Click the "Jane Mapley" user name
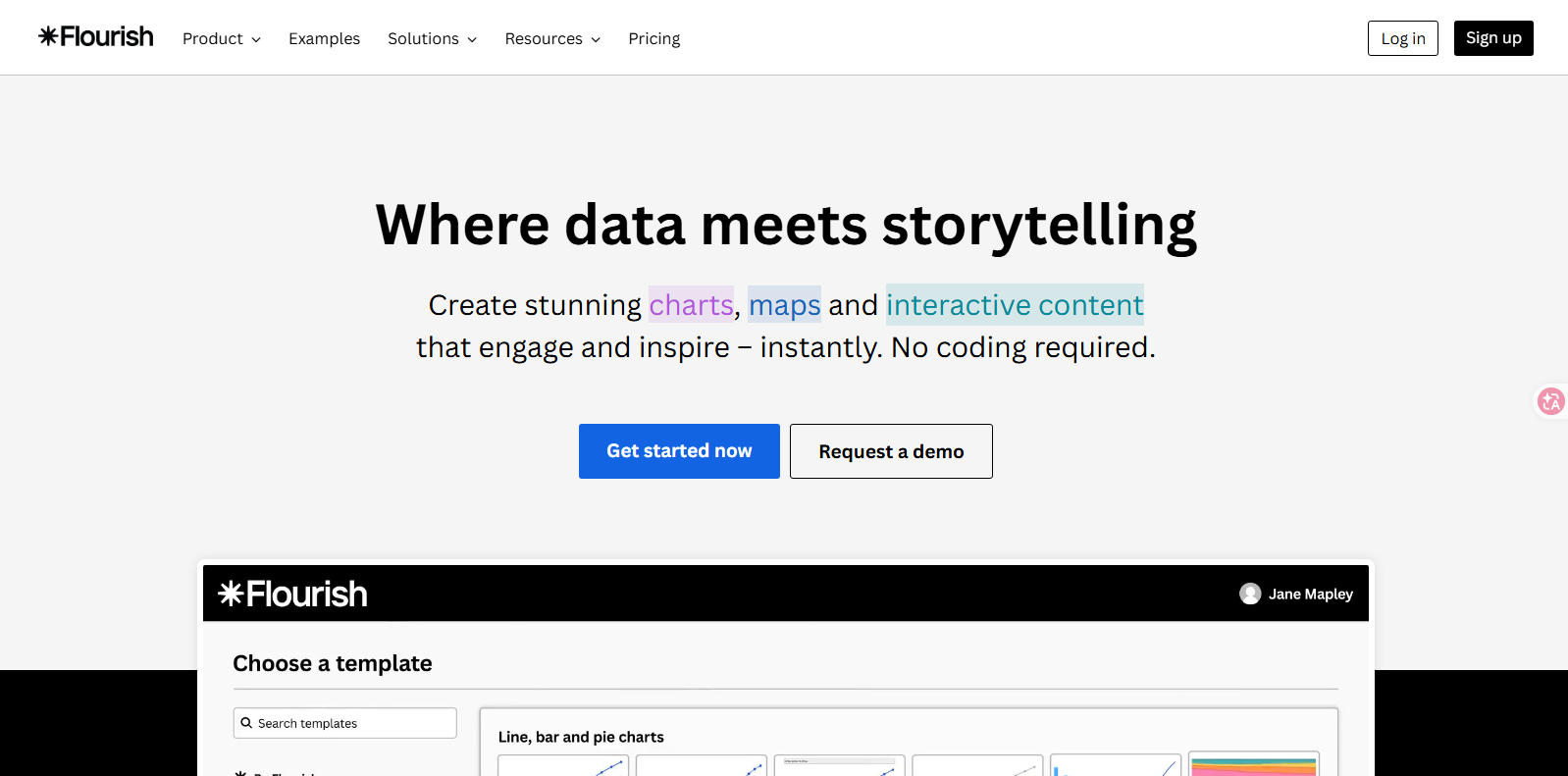Screen dimensions: 1568x776 point(1311,594)
